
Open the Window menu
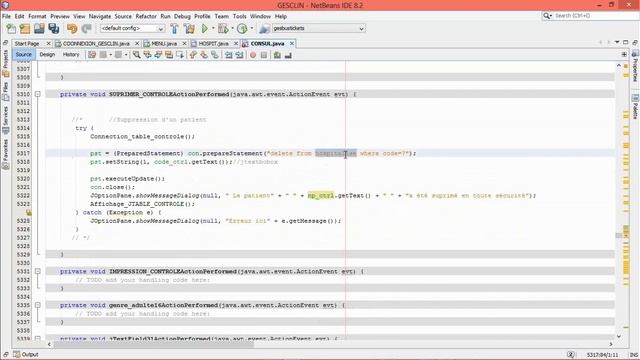(x=260, y=16)
